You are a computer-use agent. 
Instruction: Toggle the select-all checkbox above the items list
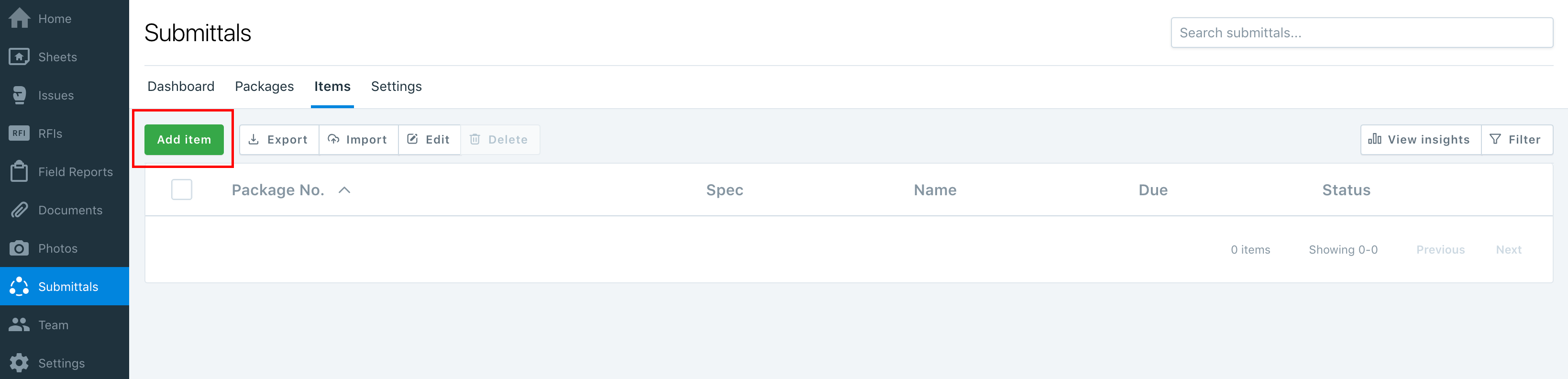click(x=181, y=189)
